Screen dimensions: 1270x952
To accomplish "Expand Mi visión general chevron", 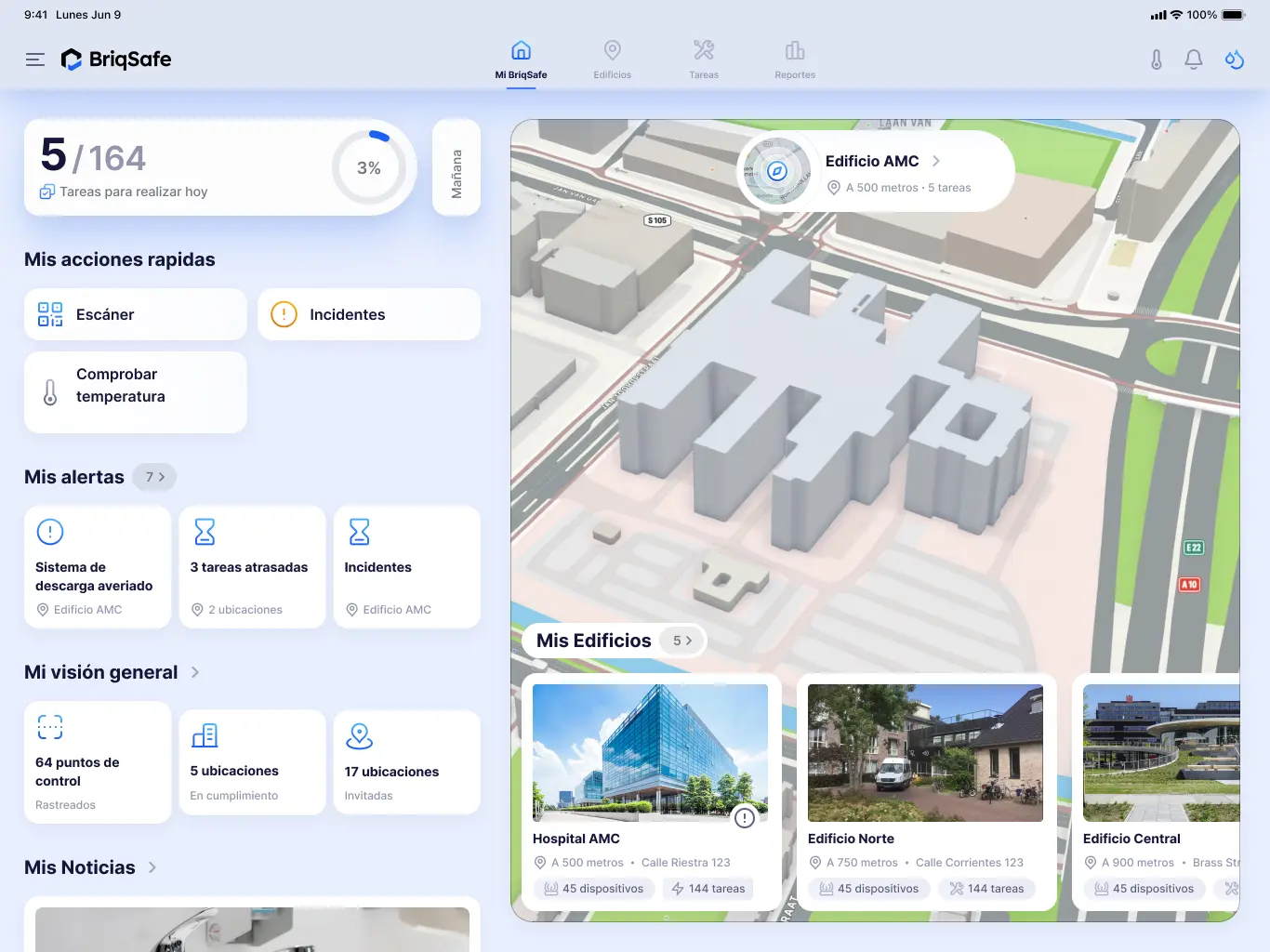I will [x=195, y=672].
